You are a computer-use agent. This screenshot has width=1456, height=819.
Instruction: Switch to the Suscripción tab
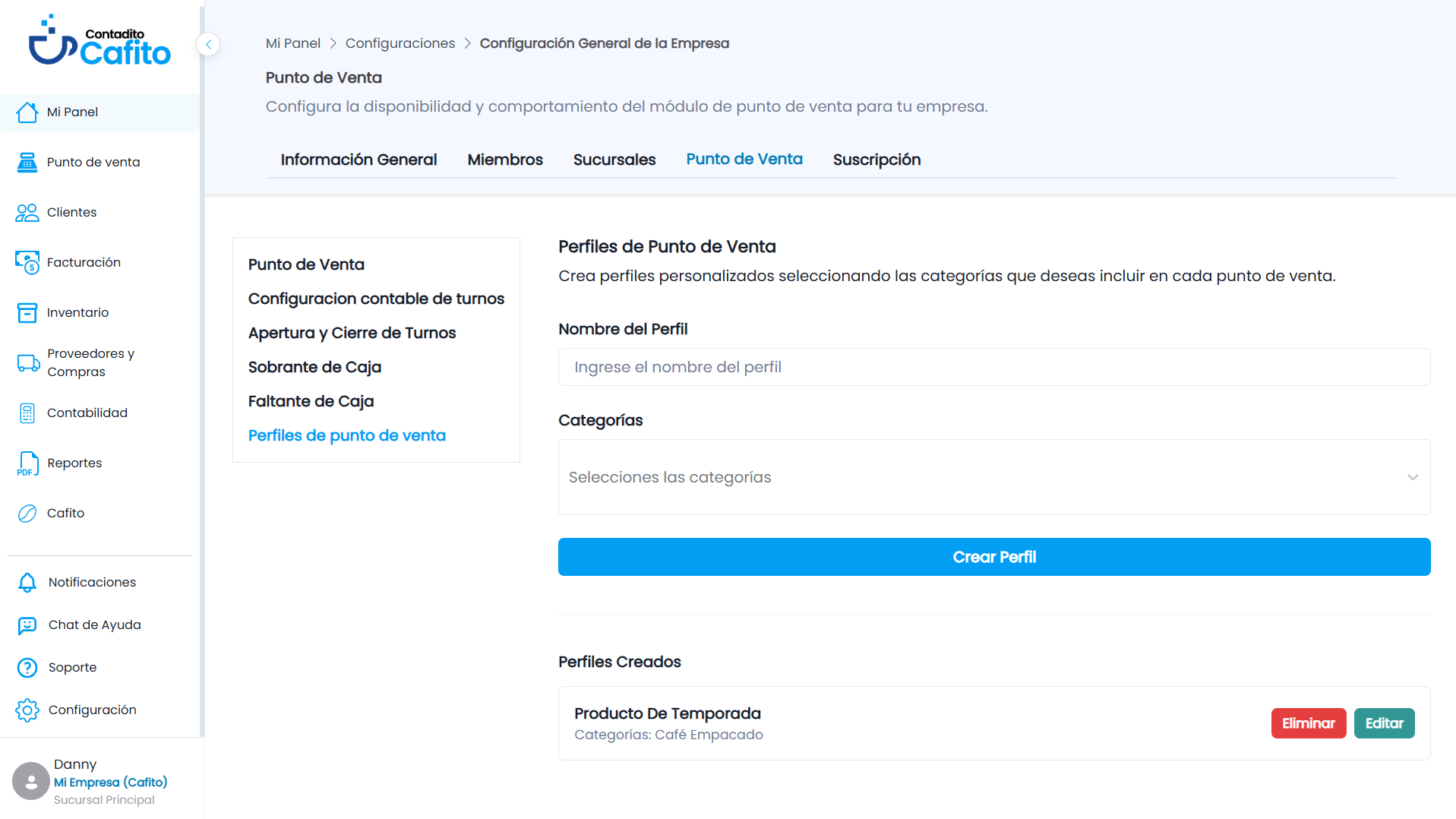click(x=876, y=160)
